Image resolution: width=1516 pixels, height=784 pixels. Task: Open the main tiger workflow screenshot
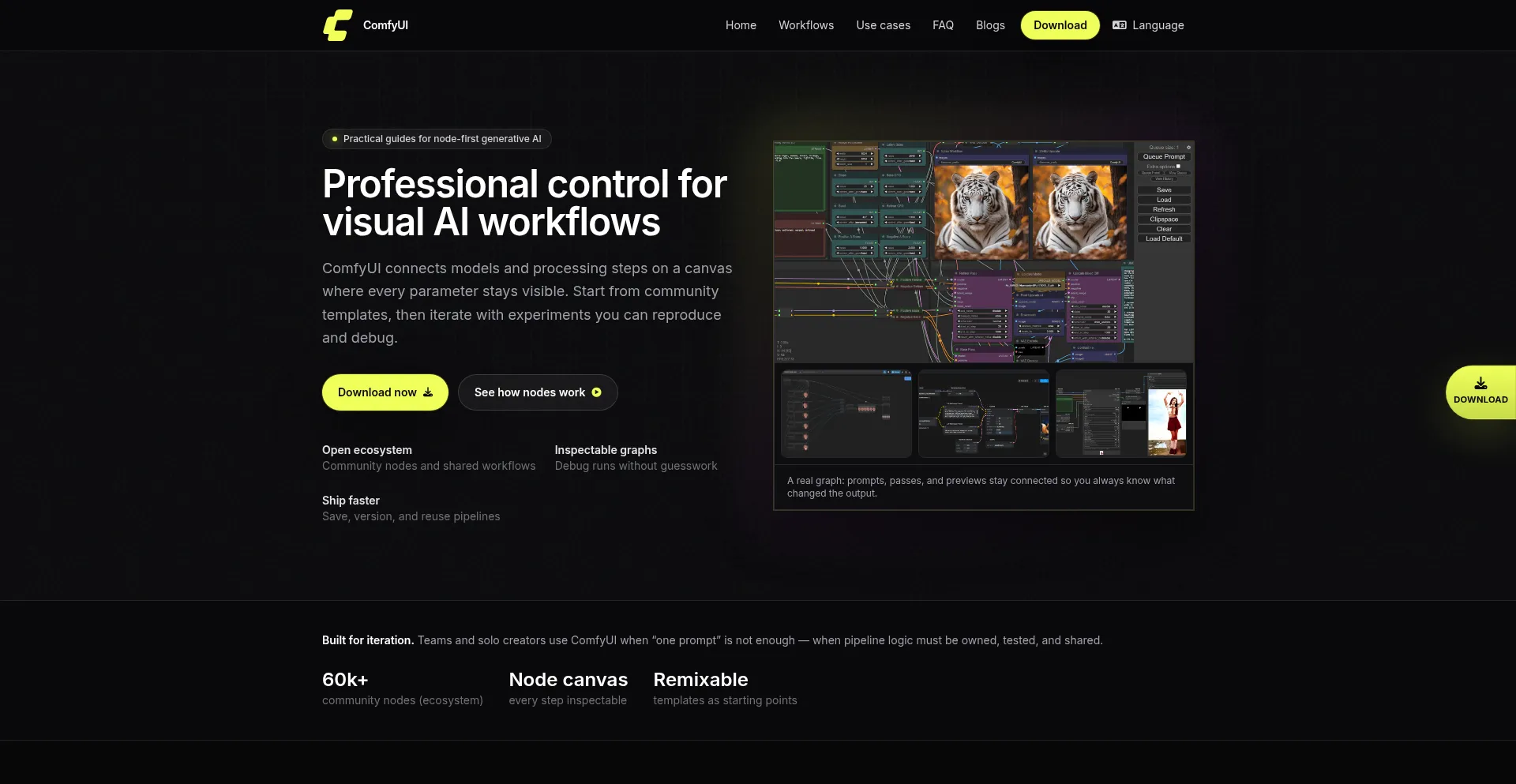[984, 252]
